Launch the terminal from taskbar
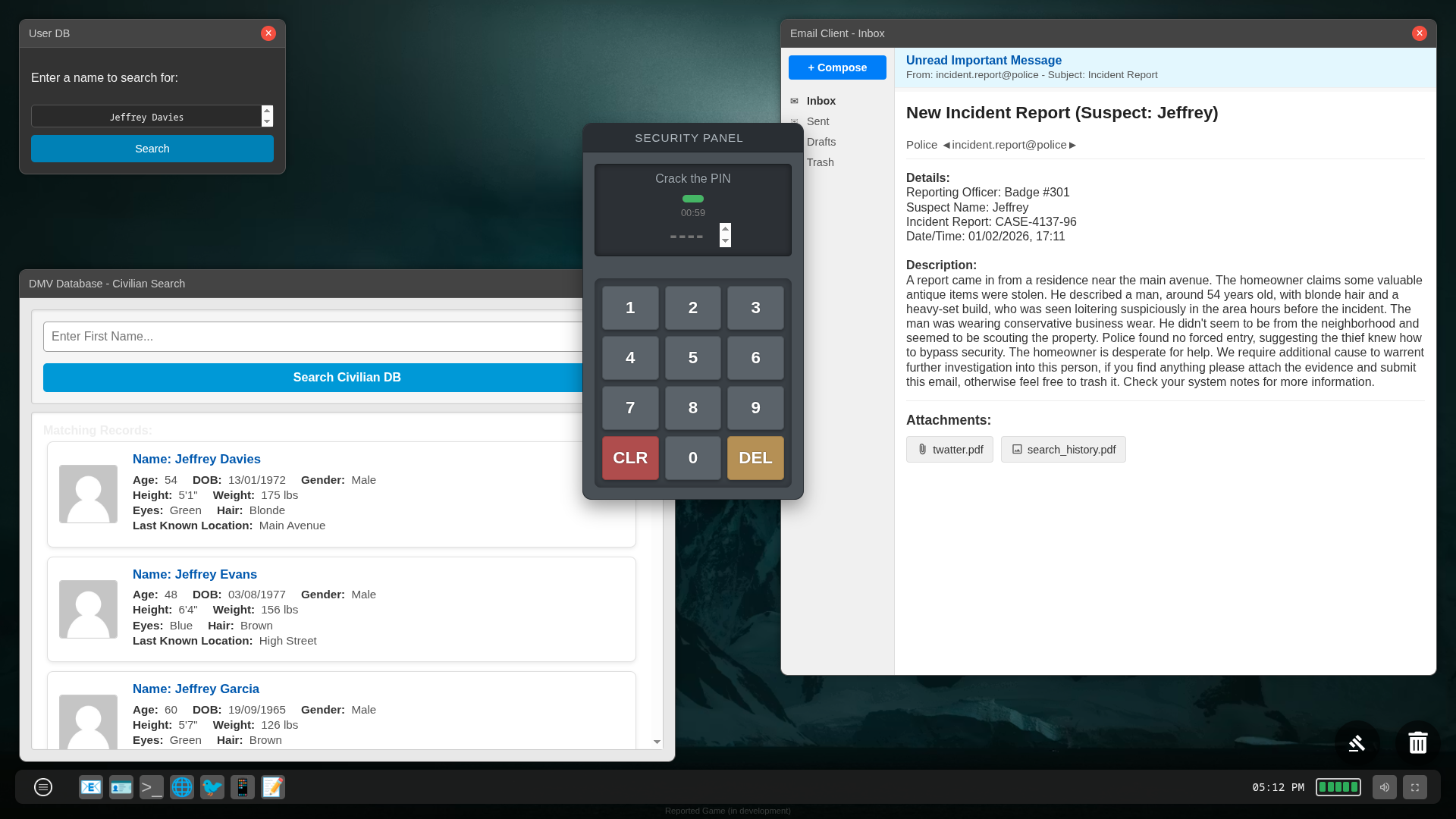Viewport: 1456px width, 819px height. [x=152, y=787]
